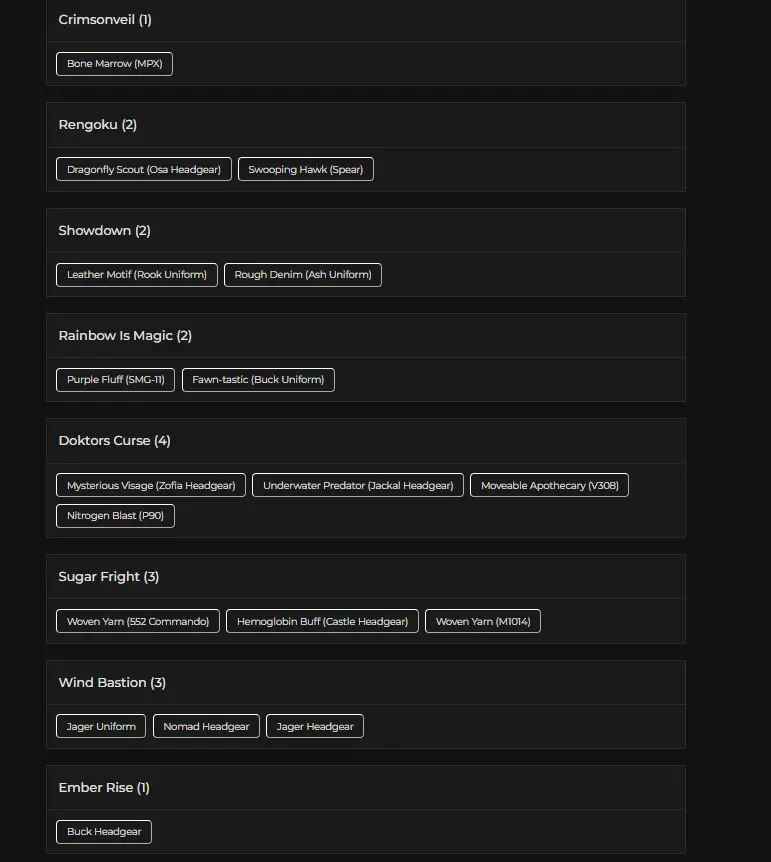This screenshot has width=771, height=862.
Task: Open Leather Motif (Rook Uniform) item
Action: coord(137,275)
